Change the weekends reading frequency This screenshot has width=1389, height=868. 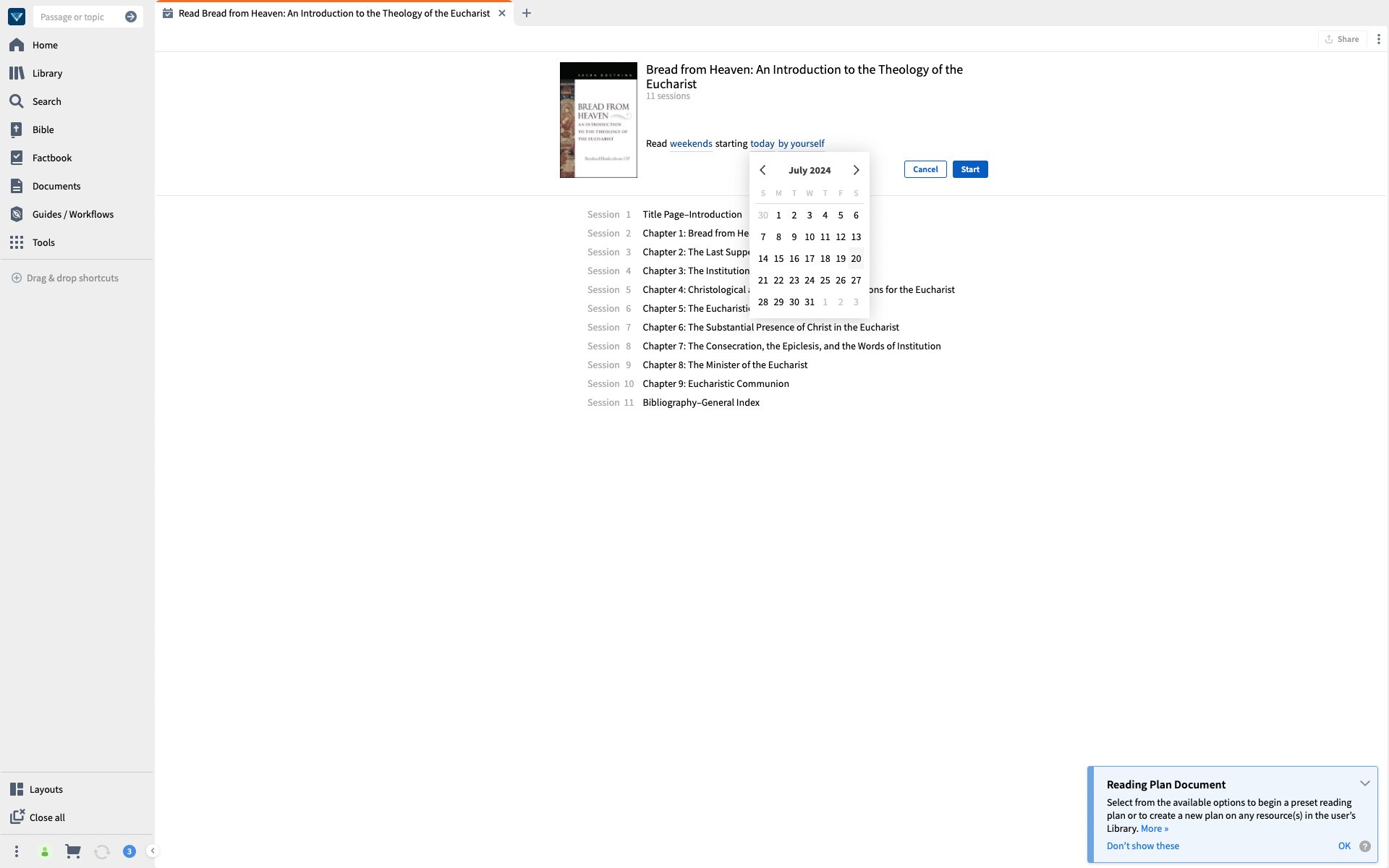tap(691, 143)
